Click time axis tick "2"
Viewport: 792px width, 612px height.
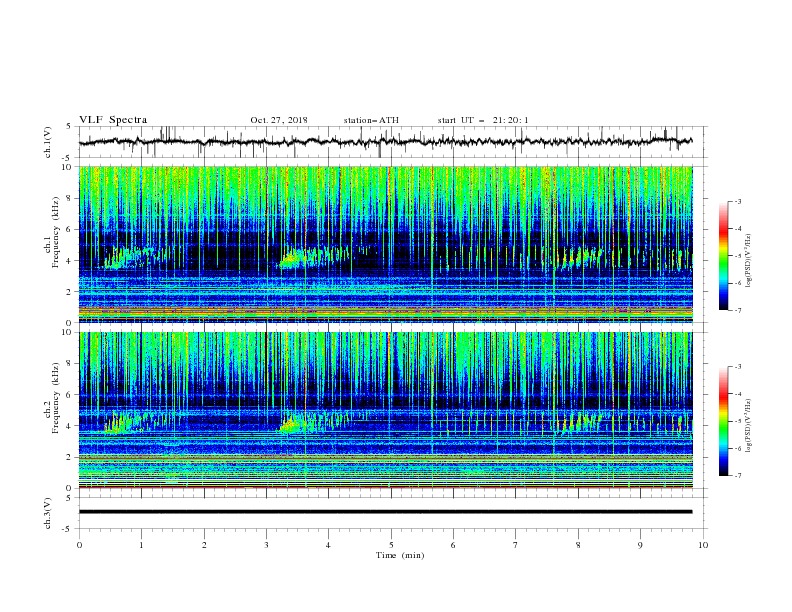pyautogui.click(x=204, y=545)
